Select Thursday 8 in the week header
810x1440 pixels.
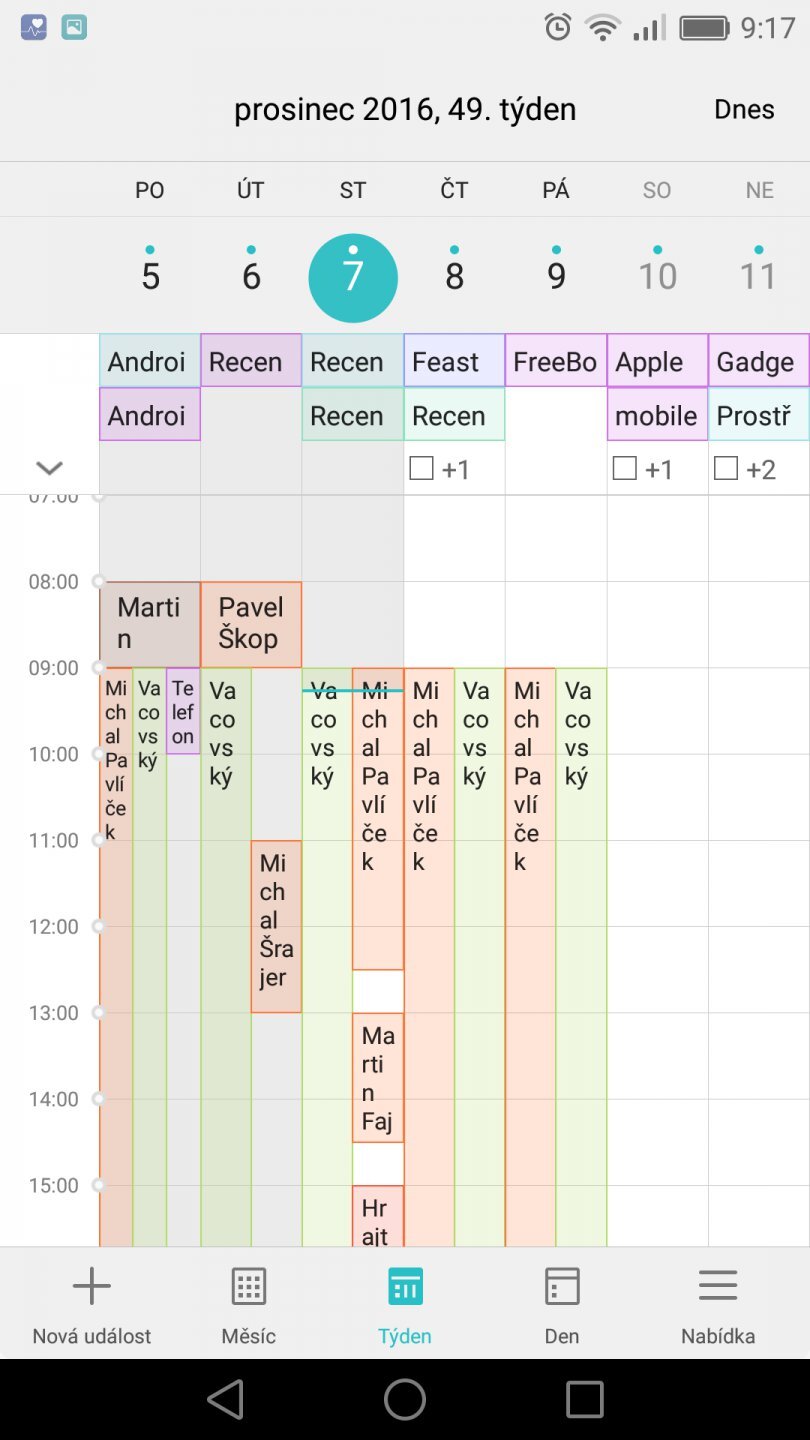pyautogui.click(x=455, y=275)
